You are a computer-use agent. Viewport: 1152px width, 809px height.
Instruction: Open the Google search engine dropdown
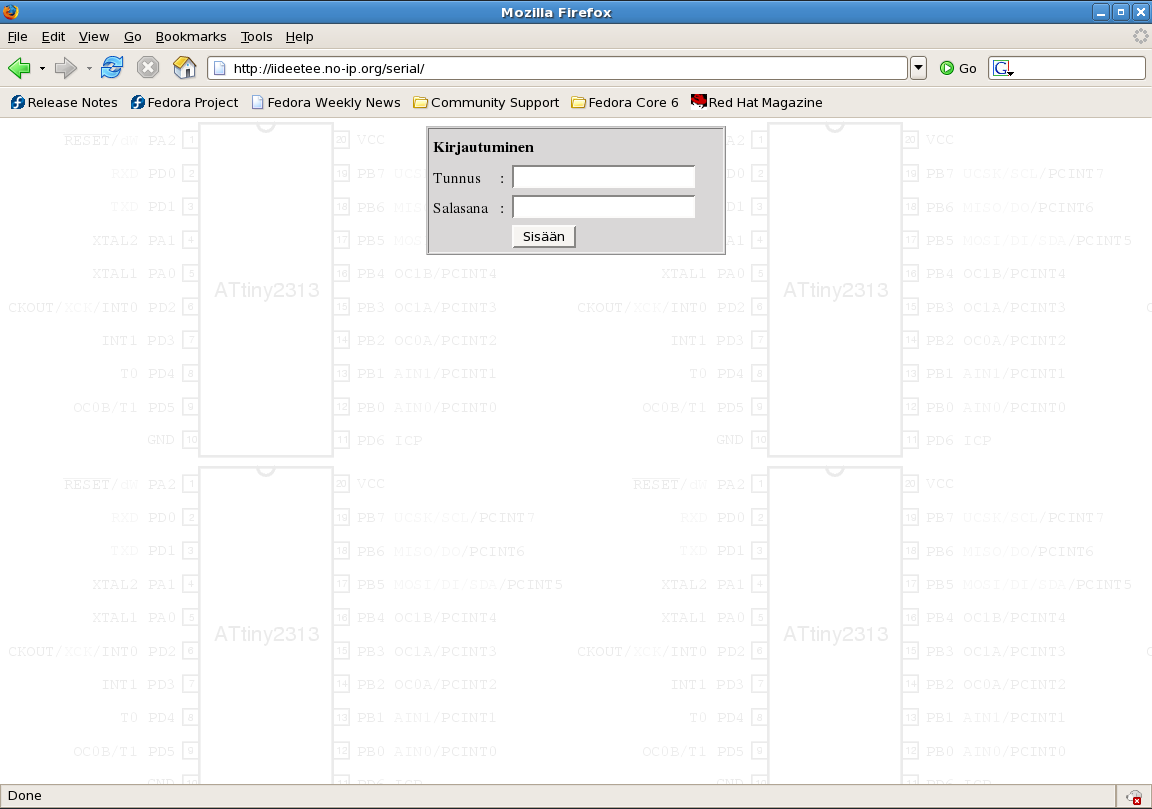[1001, 67]
